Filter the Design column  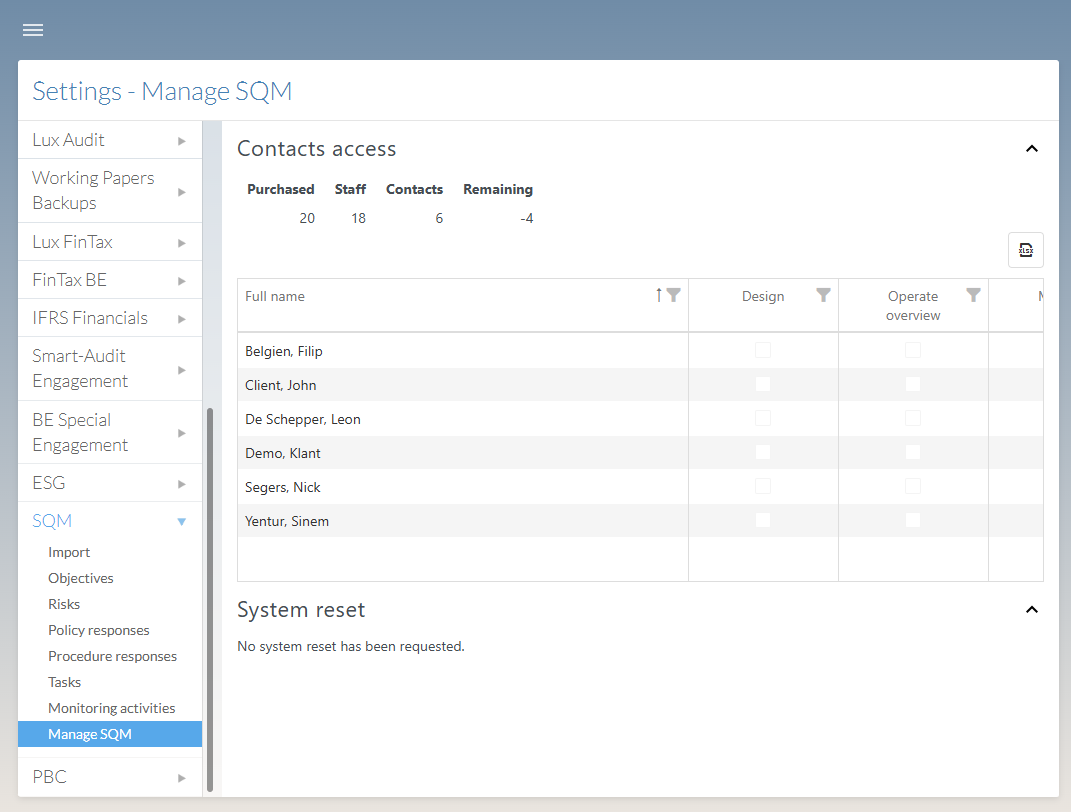point(823,295)
